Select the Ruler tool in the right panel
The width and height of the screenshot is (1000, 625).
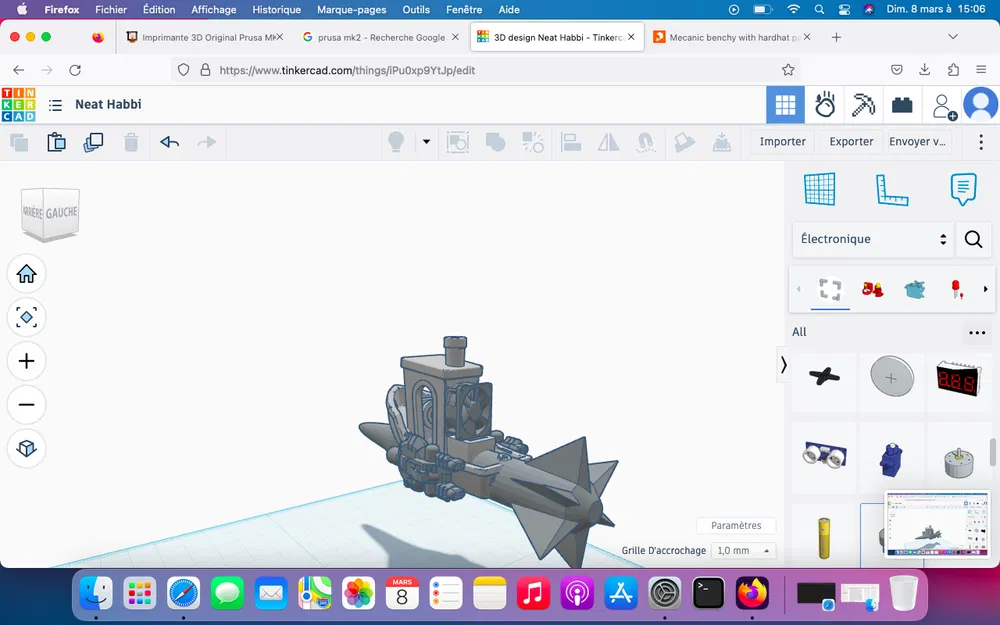(892, 190)
